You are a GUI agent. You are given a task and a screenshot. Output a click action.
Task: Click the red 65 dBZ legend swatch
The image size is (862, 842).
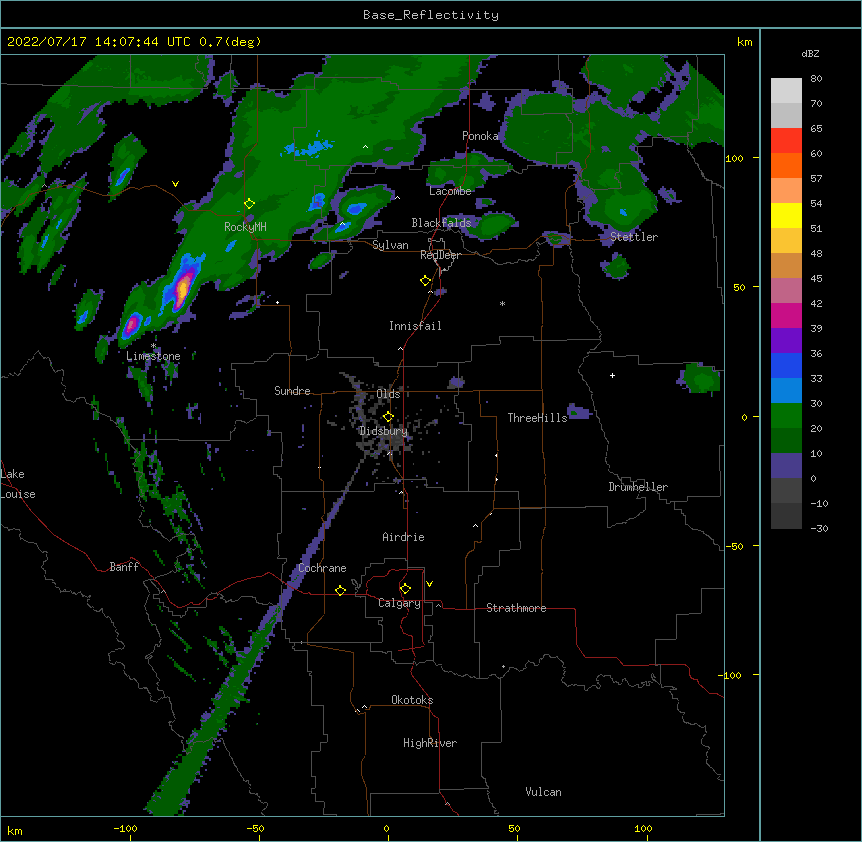point(786,141)
